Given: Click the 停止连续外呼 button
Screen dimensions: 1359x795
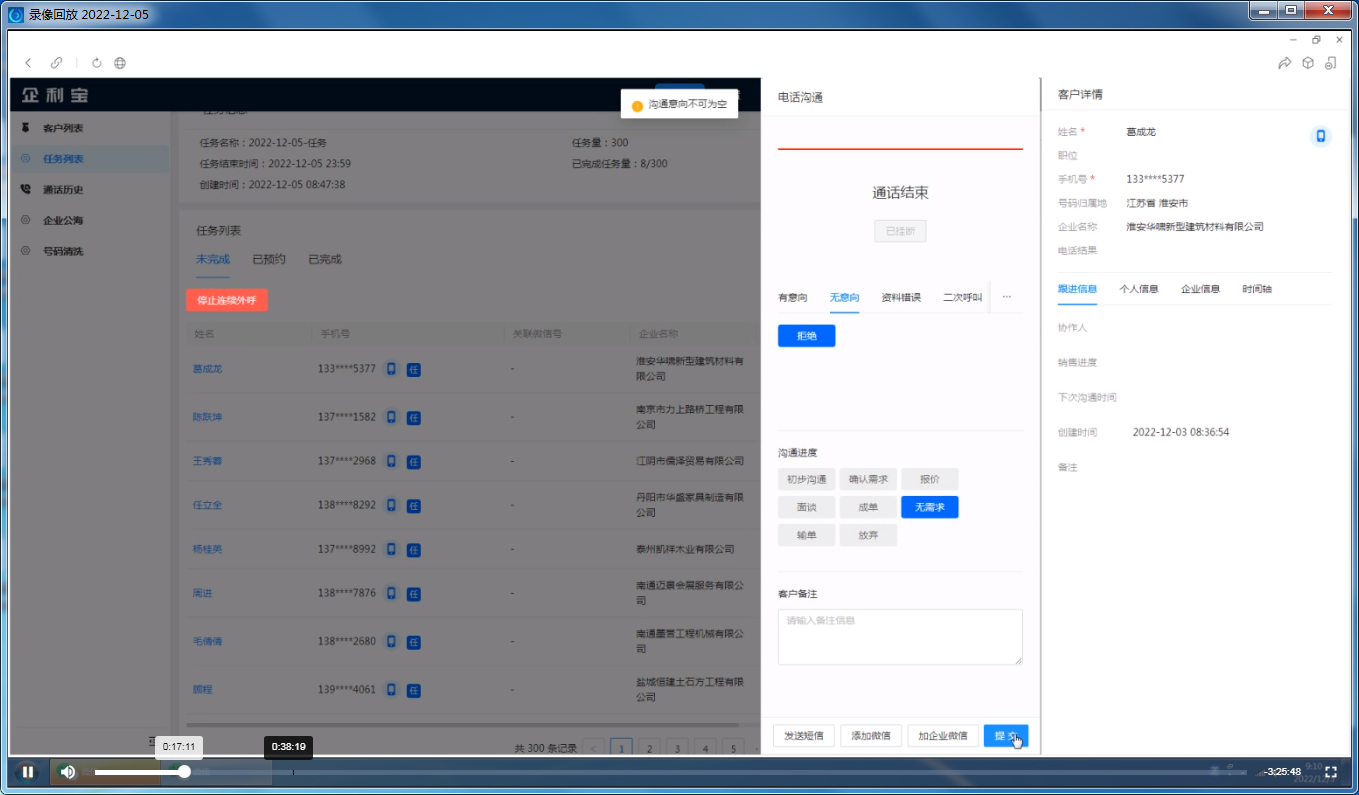Looking at the screenshot, I should point(227,300).
